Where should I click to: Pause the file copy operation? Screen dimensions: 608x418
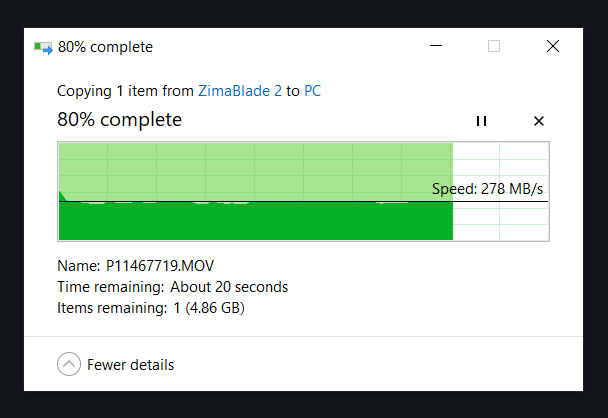coord(481,121)
